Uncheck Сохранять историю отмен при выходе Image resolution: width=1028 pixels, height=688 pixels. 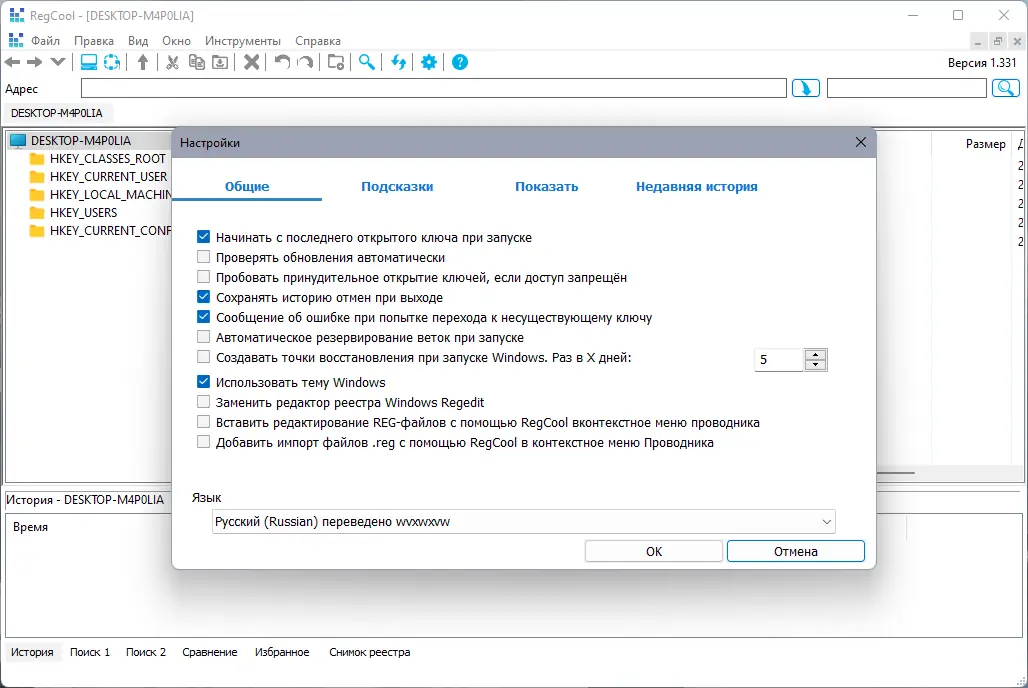[x=204, y=297]
